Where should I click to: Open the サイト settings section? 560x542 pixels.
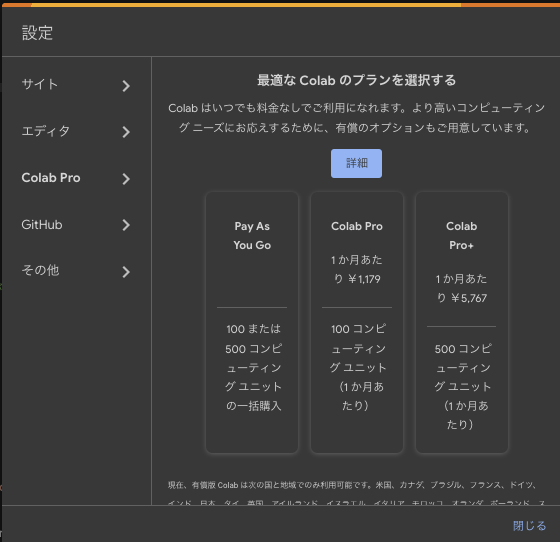tap(76, 85)
